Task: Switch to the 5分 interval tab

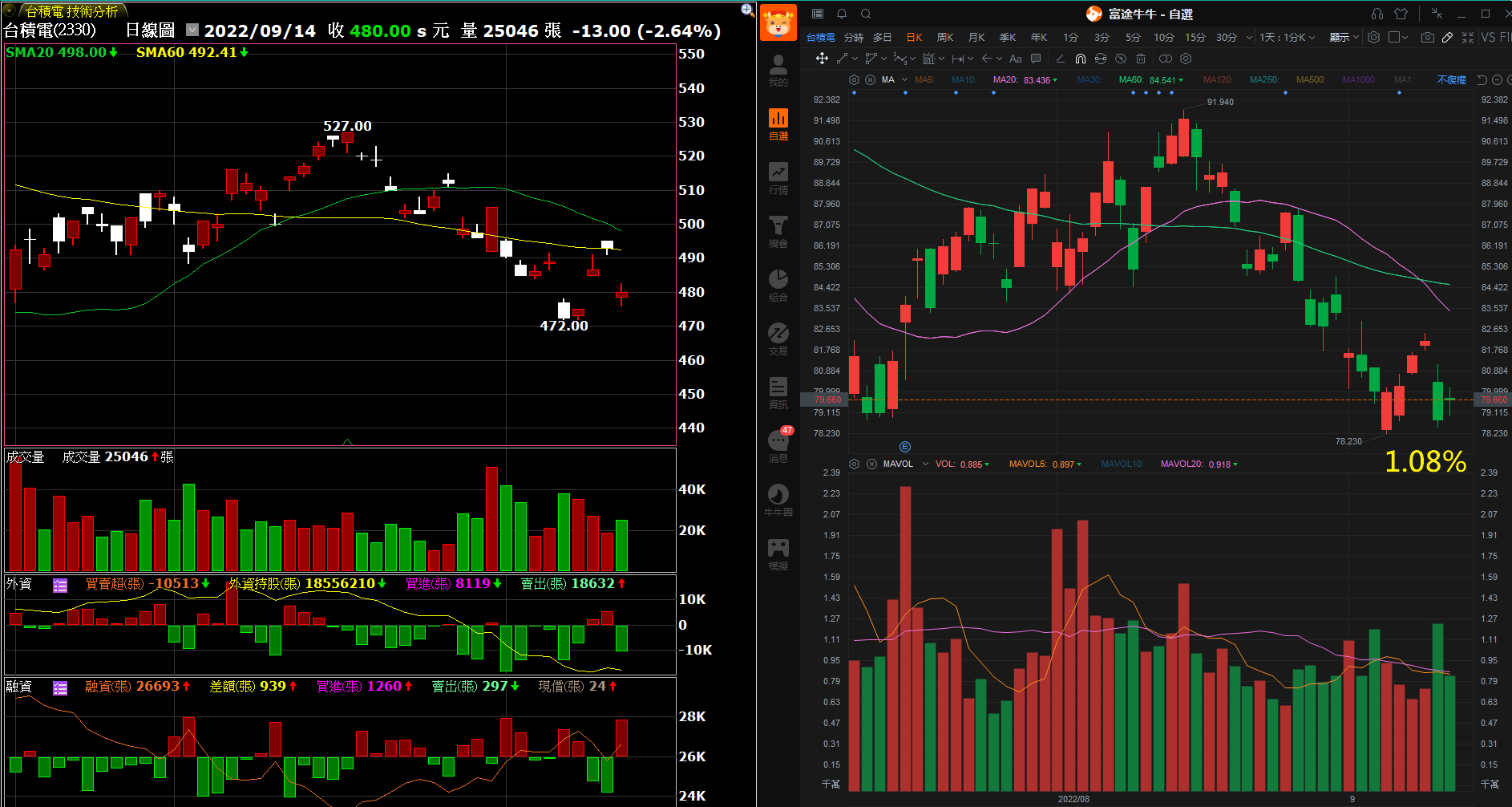Action: coord(1132,38)
